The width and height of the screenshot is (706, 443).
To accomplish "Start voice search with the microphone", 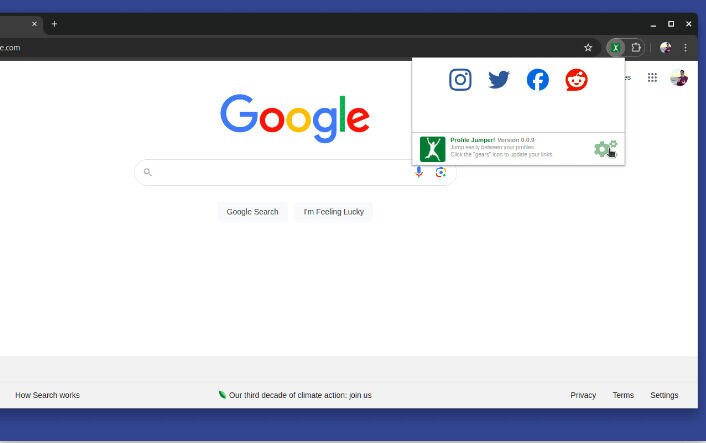I will 419,172.
